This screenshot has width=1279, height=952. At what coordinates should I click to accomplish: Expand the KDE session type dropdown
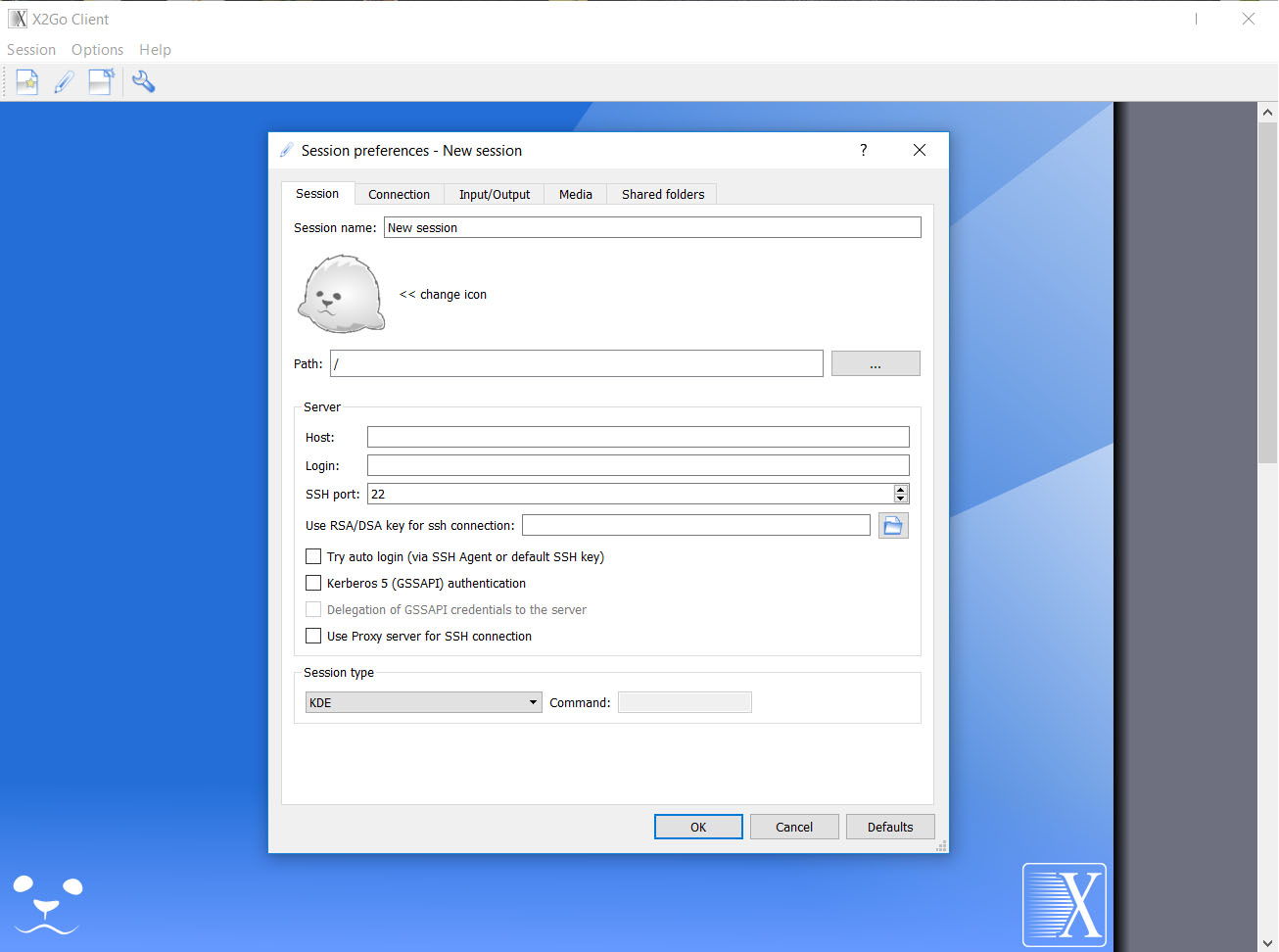[423, 702]
